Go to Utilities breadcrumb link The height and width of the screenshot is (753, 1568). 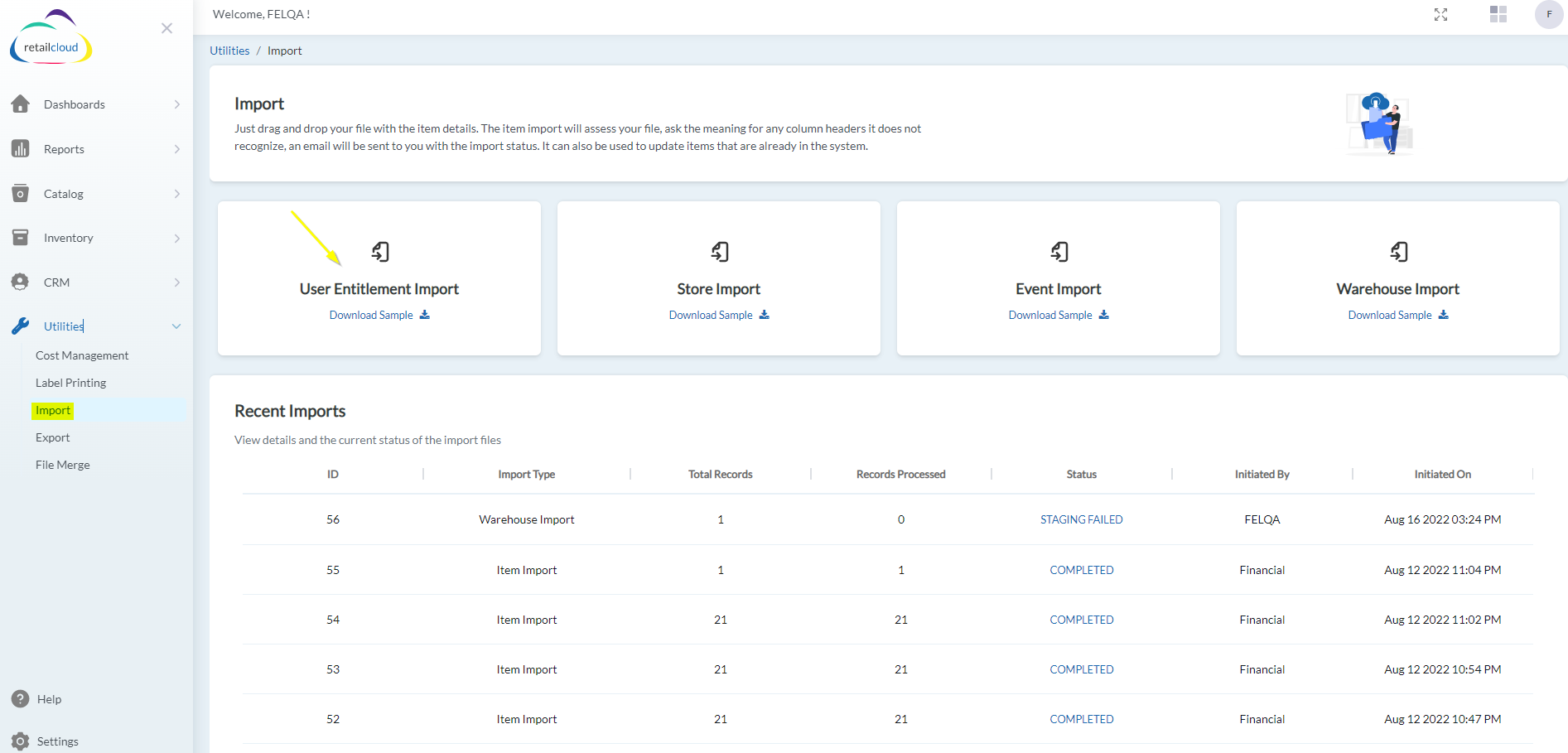pyautogui.click(x=229, y=51)
